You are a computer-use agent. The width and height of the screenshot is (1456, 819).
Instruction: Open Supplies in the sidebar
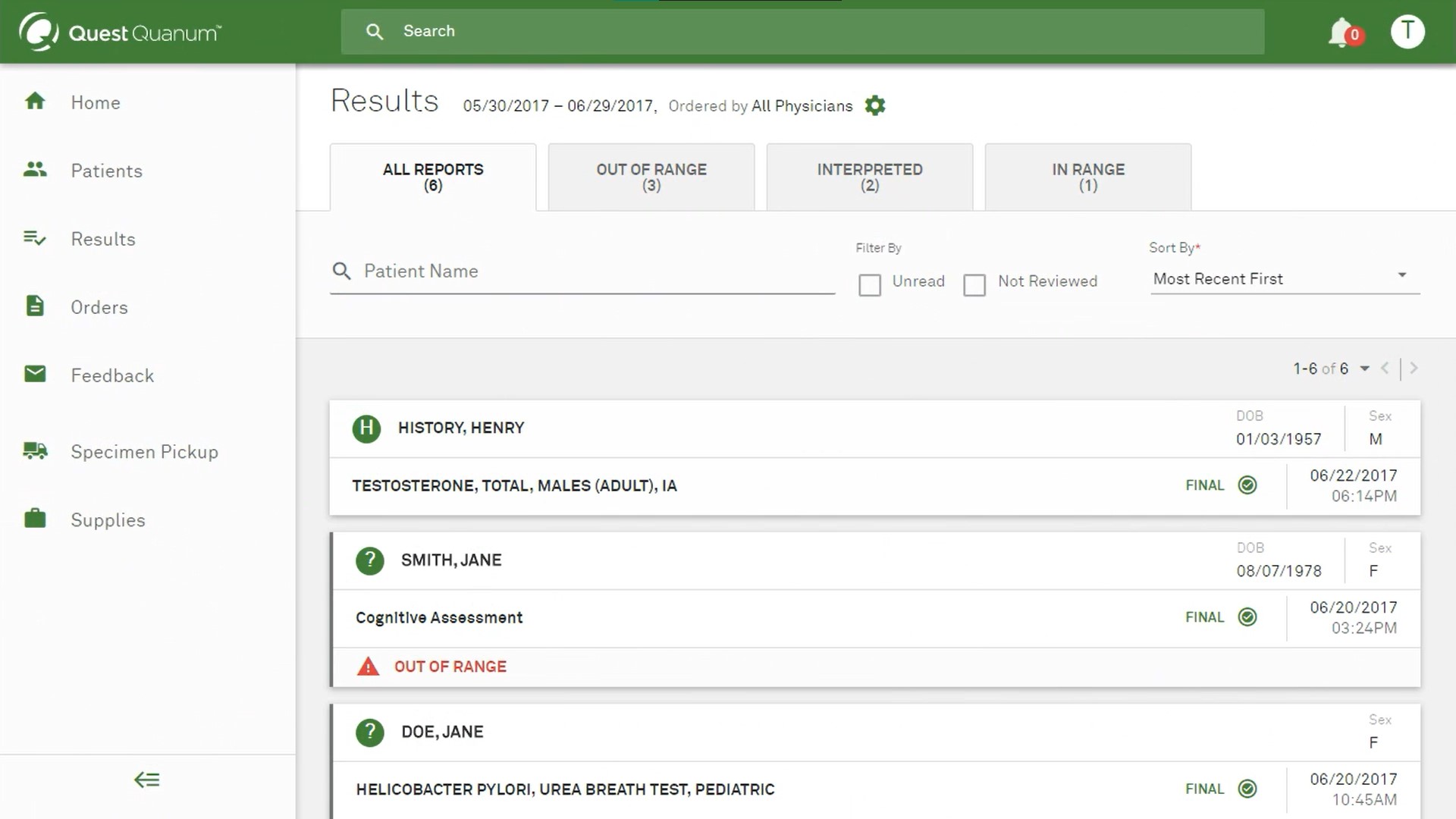[x=108, y=520]
